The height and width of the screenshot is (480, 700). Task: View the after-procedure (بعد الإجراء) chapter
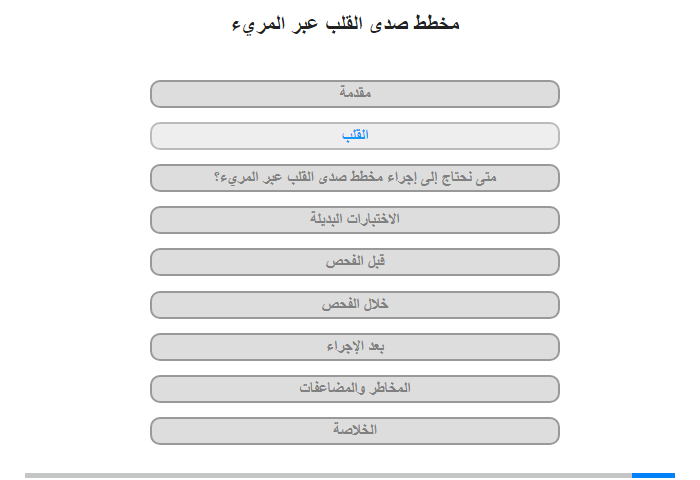click(x=354, y=346)
